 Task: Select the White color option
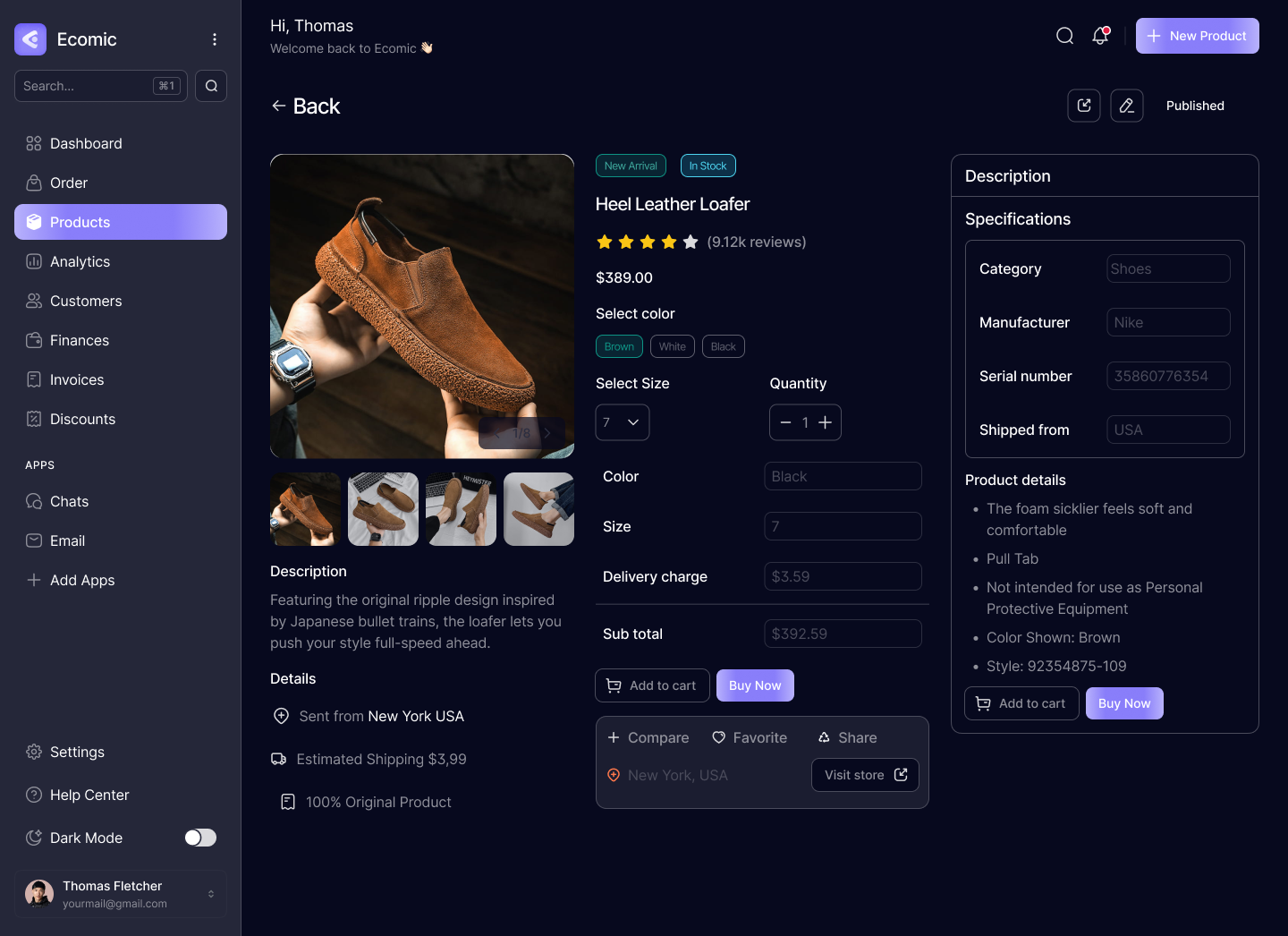(x=672, y=346)
